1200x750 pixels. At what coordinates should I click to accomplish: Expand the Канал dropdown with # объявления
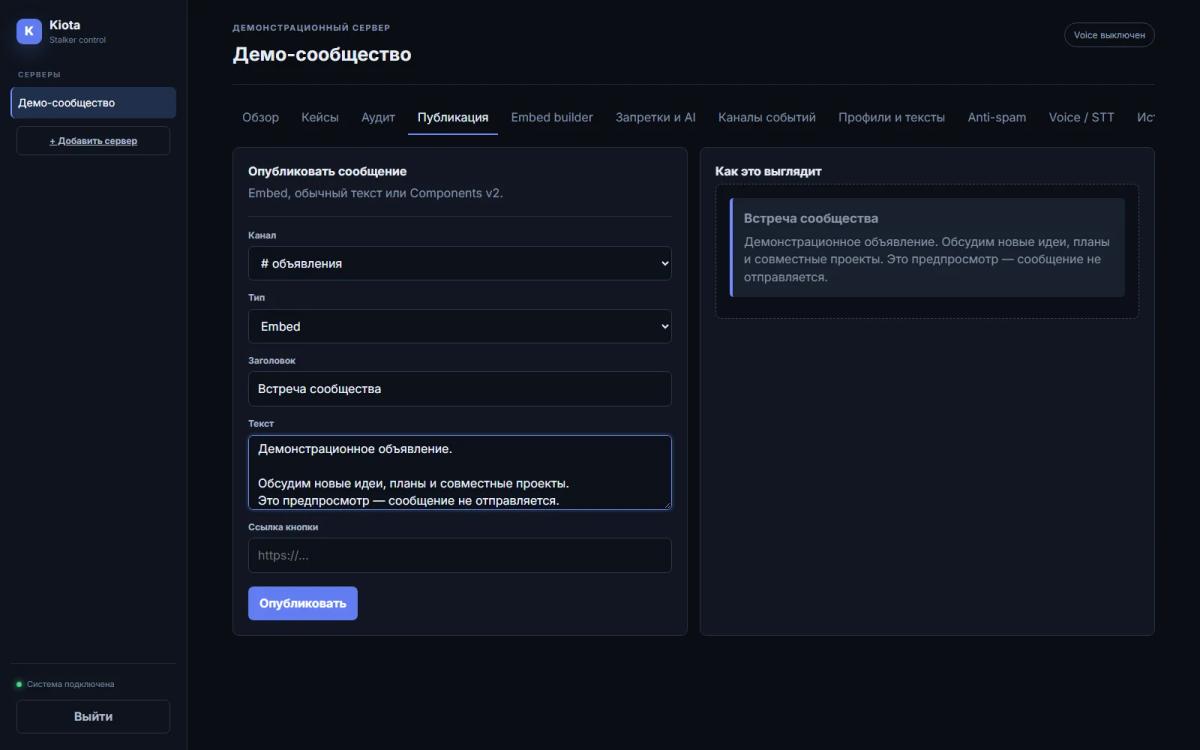[x=460, y=263]
